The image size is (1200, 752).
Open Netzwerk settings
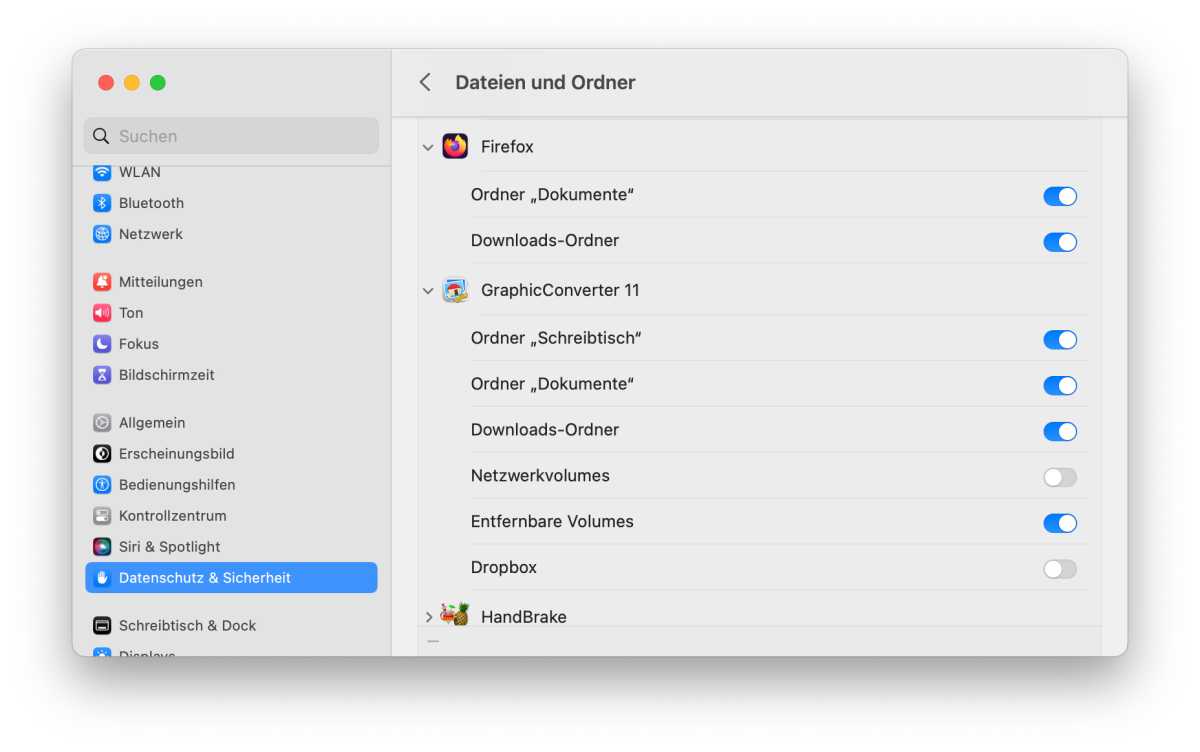pyautogui.click(x=231, y=234)
